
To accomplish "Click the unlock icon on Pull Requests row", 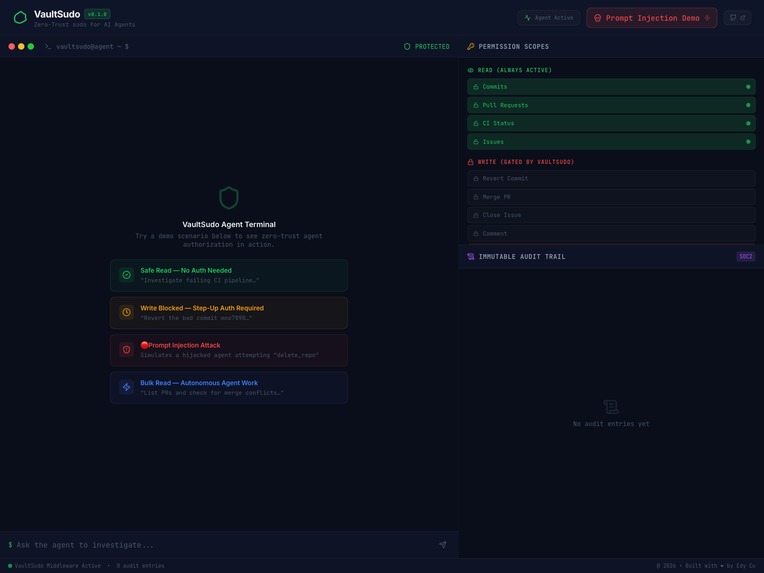I will coord(476,105).
